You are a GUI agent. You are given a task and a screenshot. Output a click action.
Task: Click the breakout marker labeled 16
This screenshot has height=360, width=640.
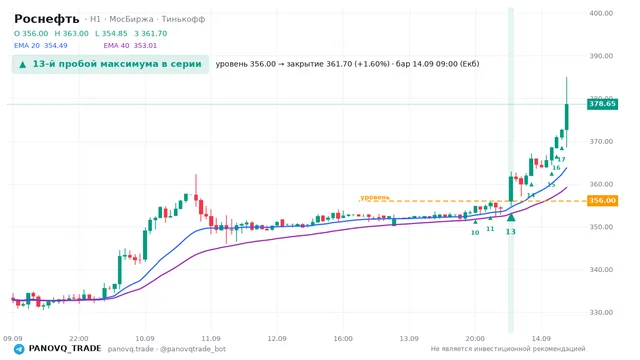click(556, 168)
